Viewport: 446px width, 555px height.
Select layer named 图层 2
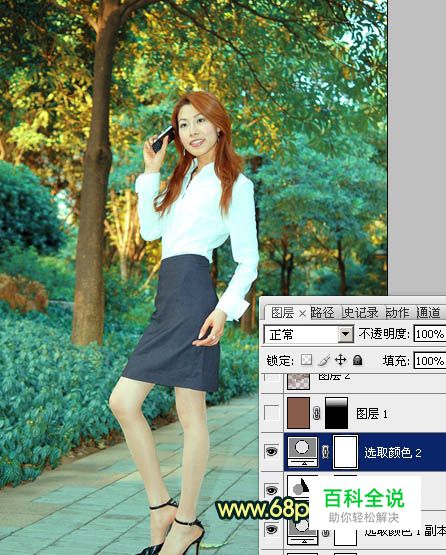tap(334, 376)
